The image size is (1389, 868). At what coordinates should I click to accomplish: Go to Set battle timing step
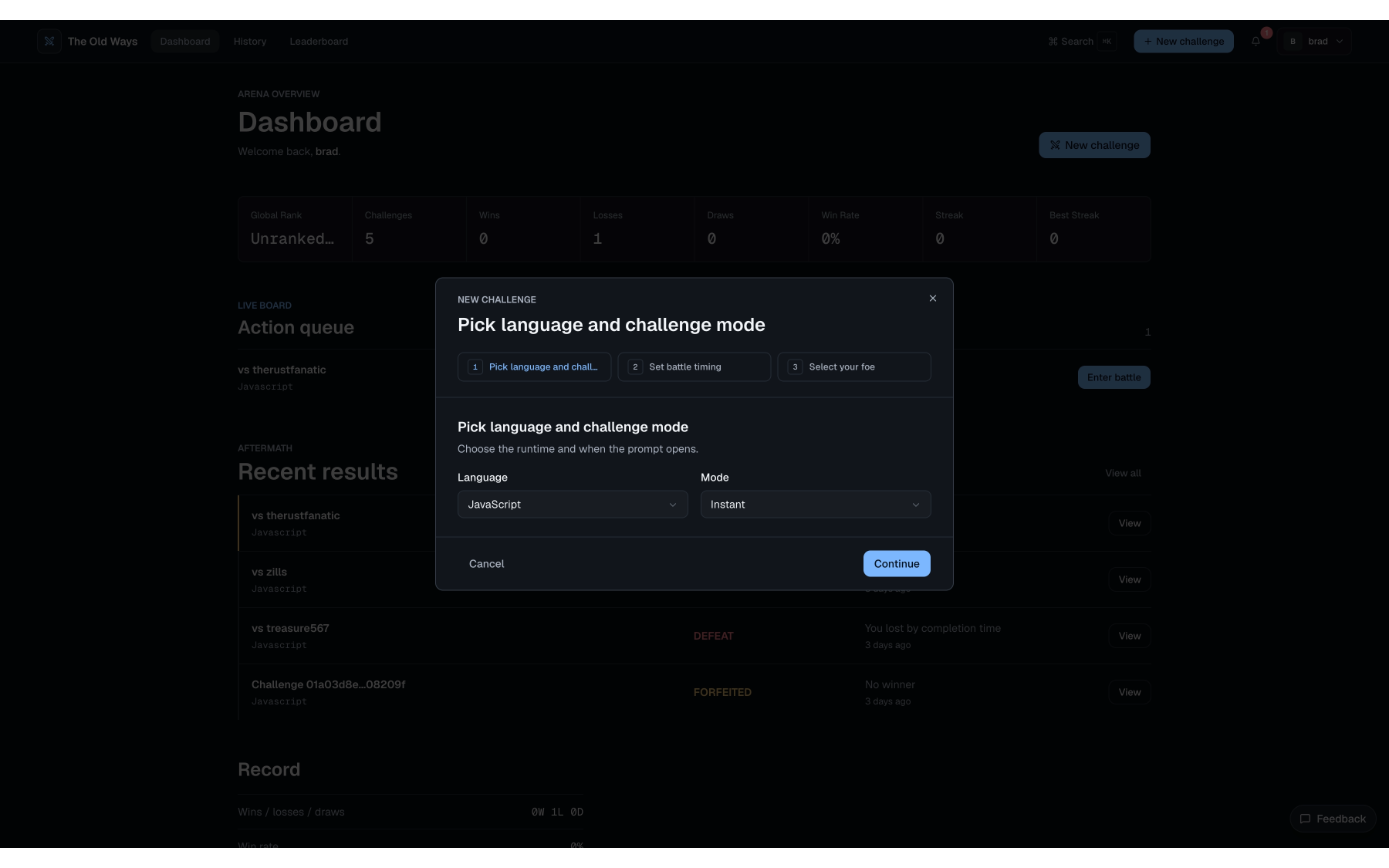pos(694,367)
